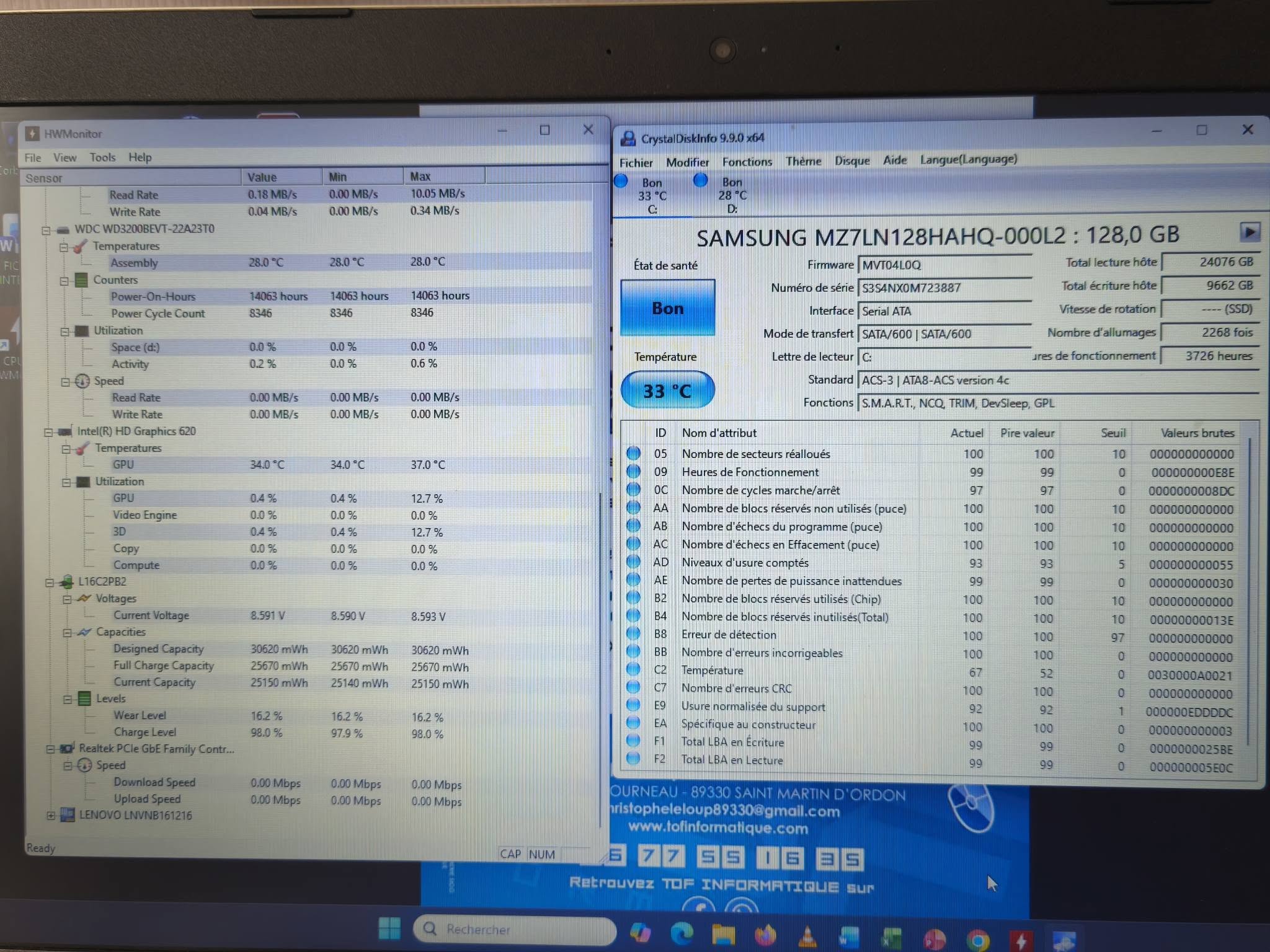Screen dimensions: 1270x952
Task: Open the Thème menu in CrystalDiskInfo
Action: tap(804, 161)
